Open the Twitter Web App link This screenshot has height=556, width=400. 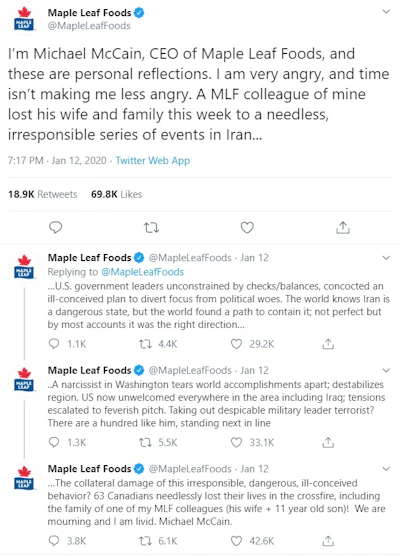tap(153, 161)
